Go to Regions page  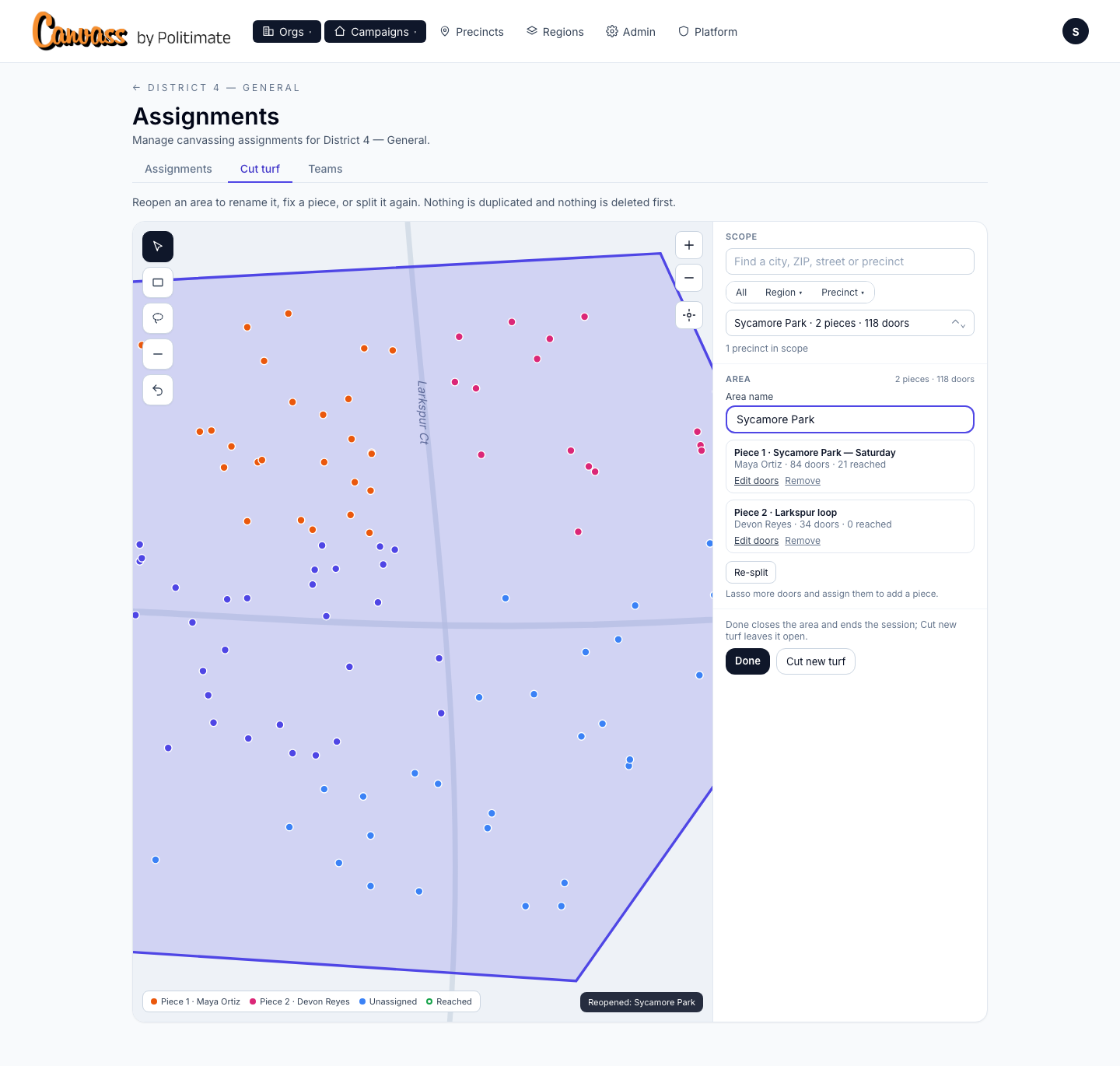555,32
